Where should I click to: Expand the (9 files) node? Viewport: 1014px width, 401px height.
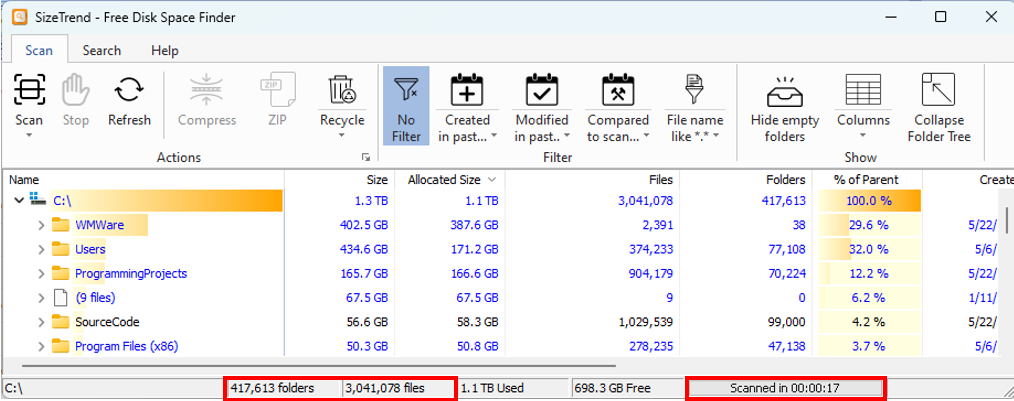coord(41,298)
